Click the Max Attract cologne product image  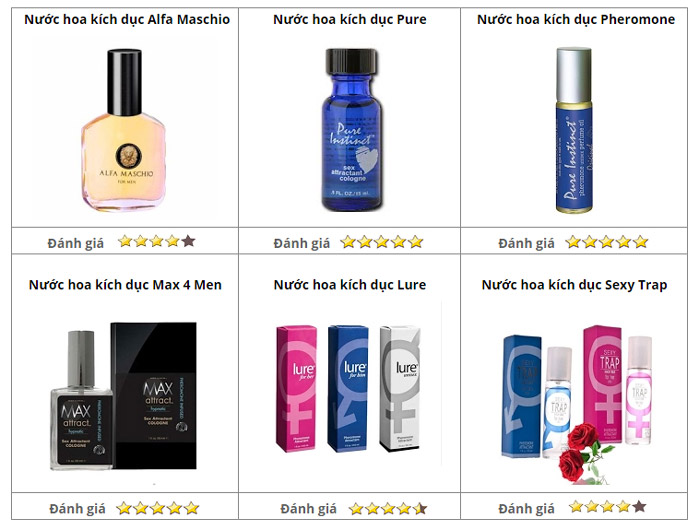tap(123, 395)
